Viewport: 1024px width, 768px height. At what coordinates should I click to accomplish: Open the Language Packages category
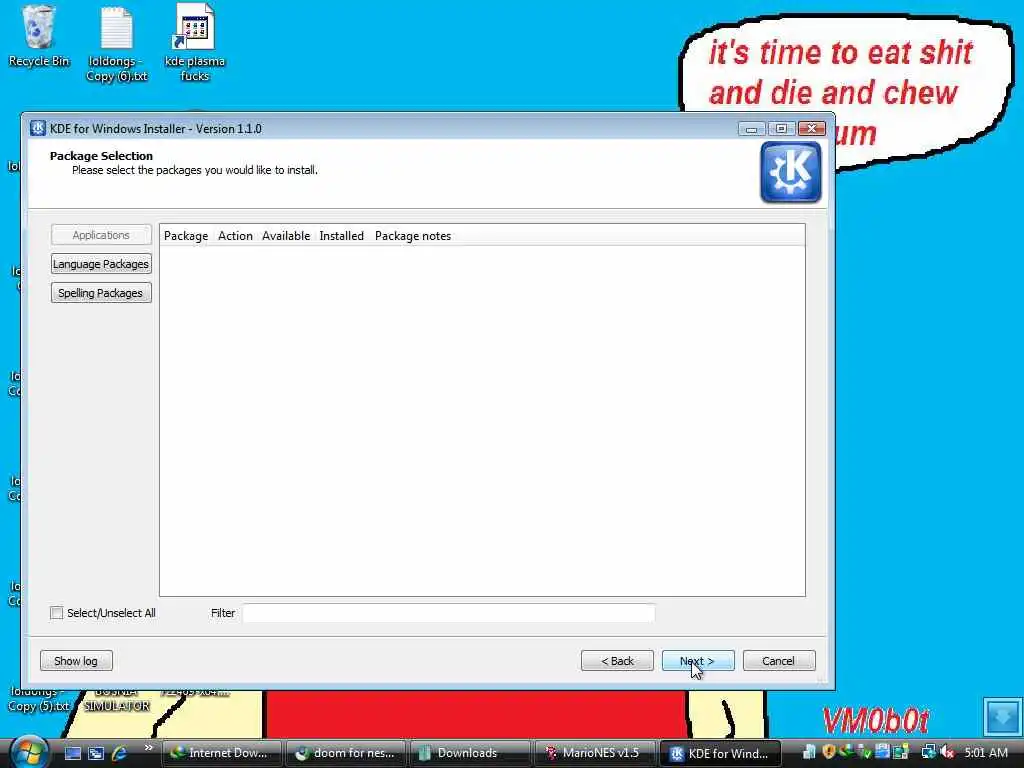[x=101, y=264]
